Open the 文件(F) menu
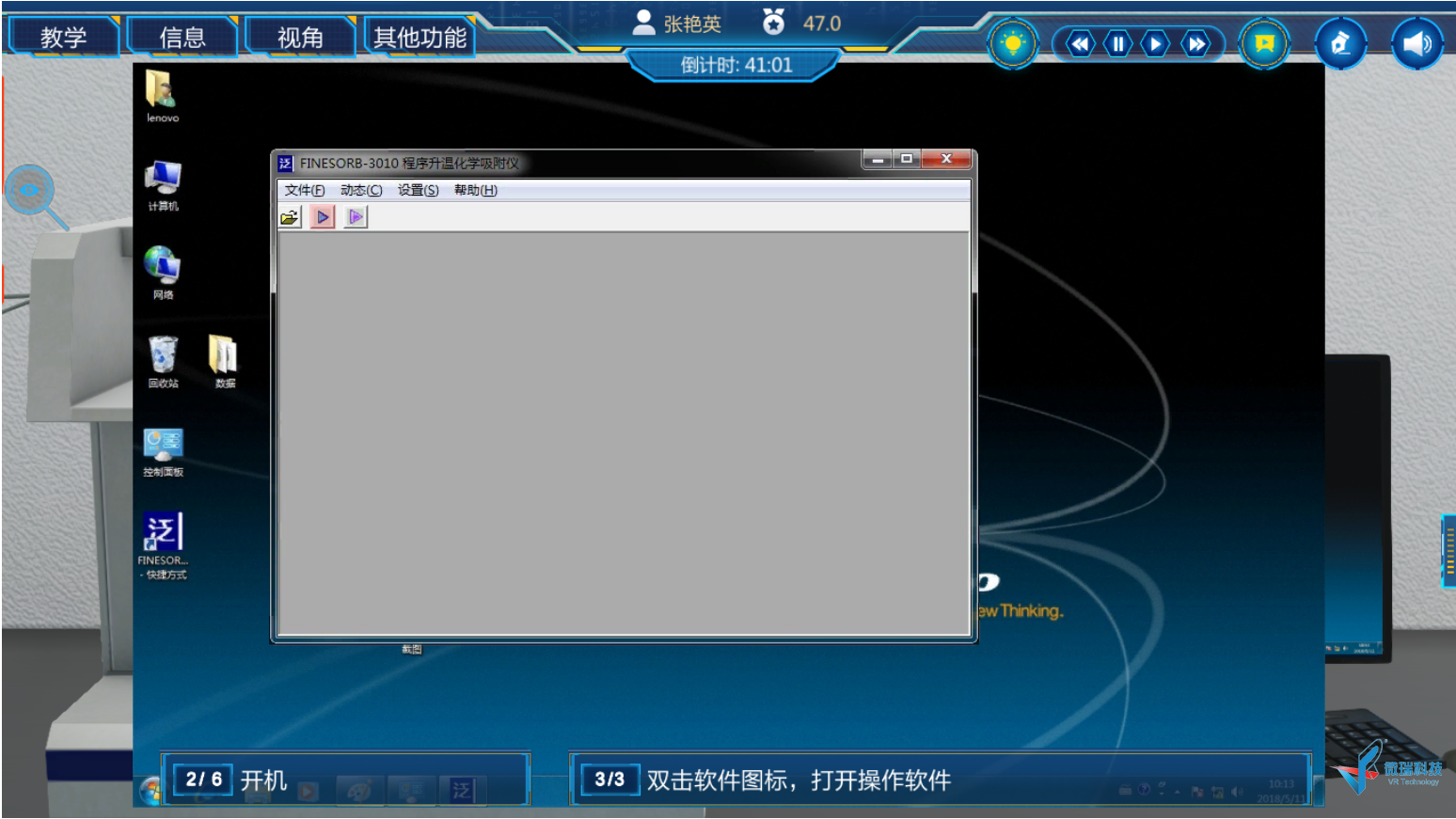Screen dimensions: 1456x819 point(305,190)
